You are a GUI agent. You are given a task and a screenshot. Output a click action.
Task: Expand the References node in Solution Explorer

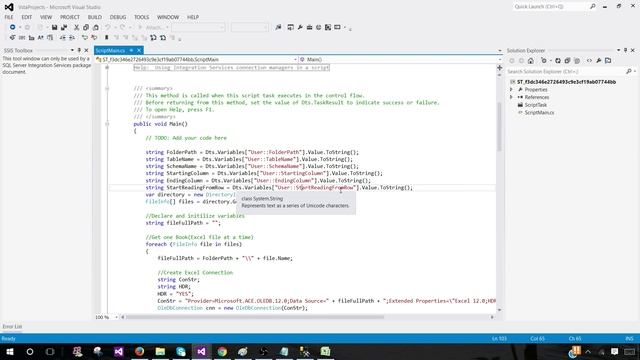(511, 97)
